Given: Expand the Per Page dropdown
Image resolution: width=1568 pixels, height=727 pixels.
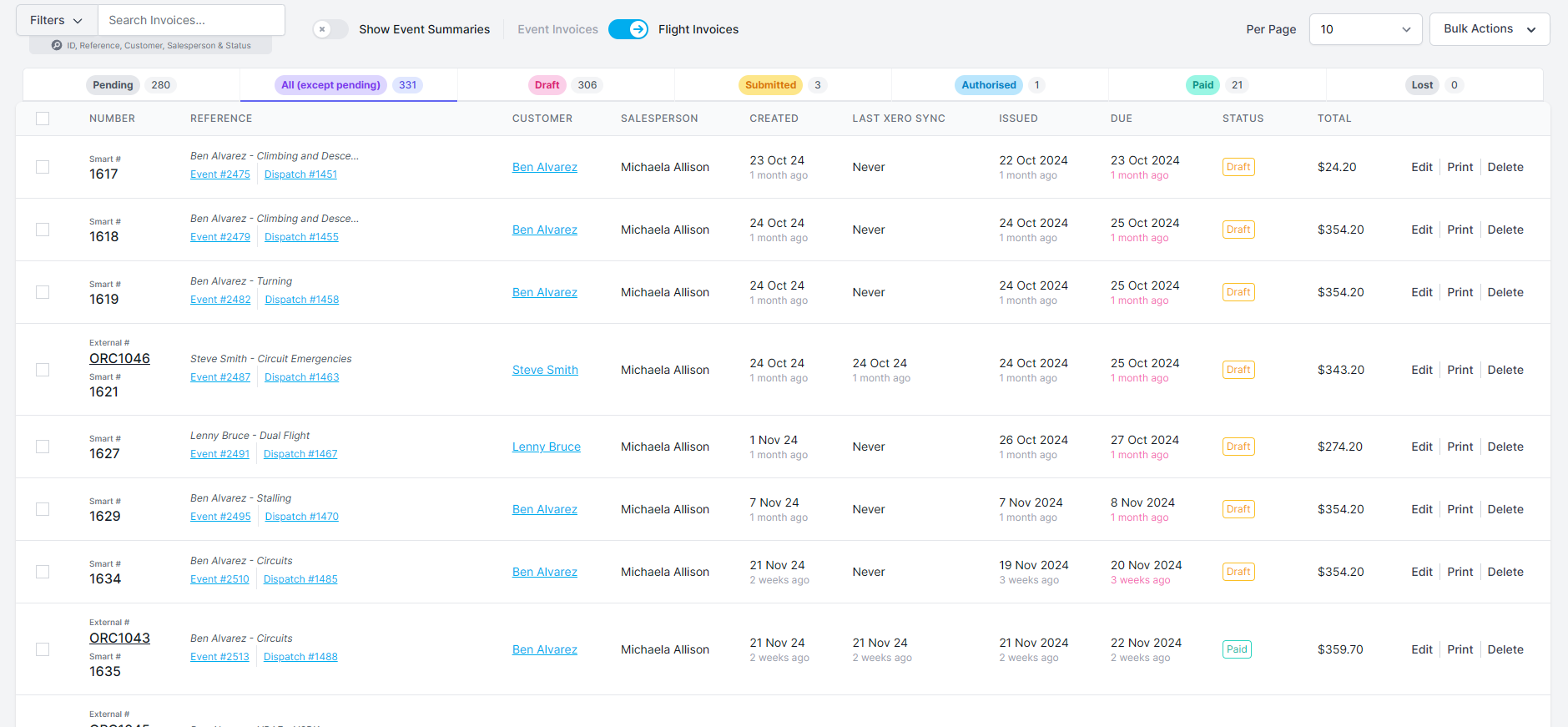Looking at the screenshot, I should [1364, 29].
